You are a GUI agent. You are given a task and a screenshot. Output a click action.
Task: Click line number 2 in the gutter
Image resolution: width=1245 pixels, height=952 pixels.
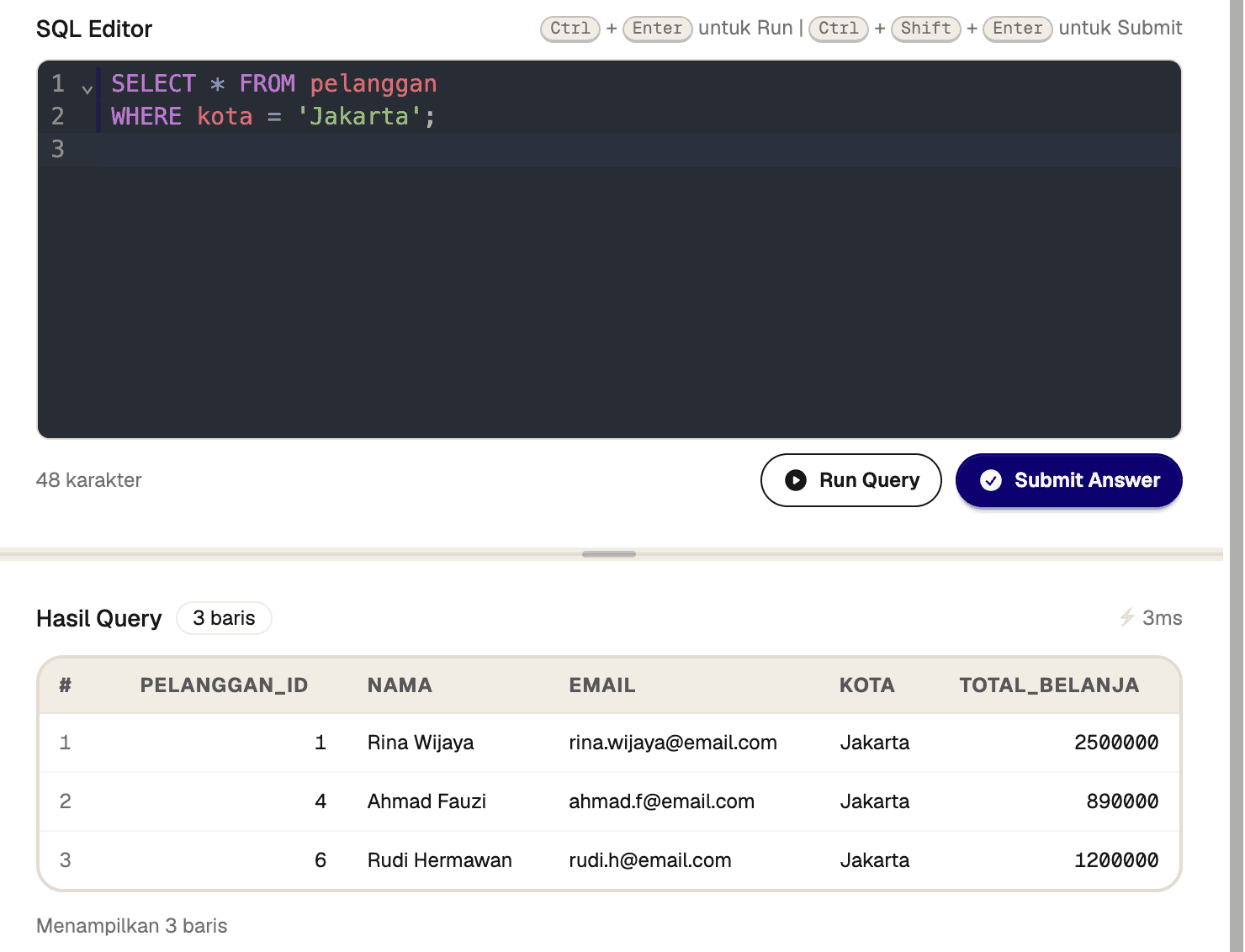[57, 117]
